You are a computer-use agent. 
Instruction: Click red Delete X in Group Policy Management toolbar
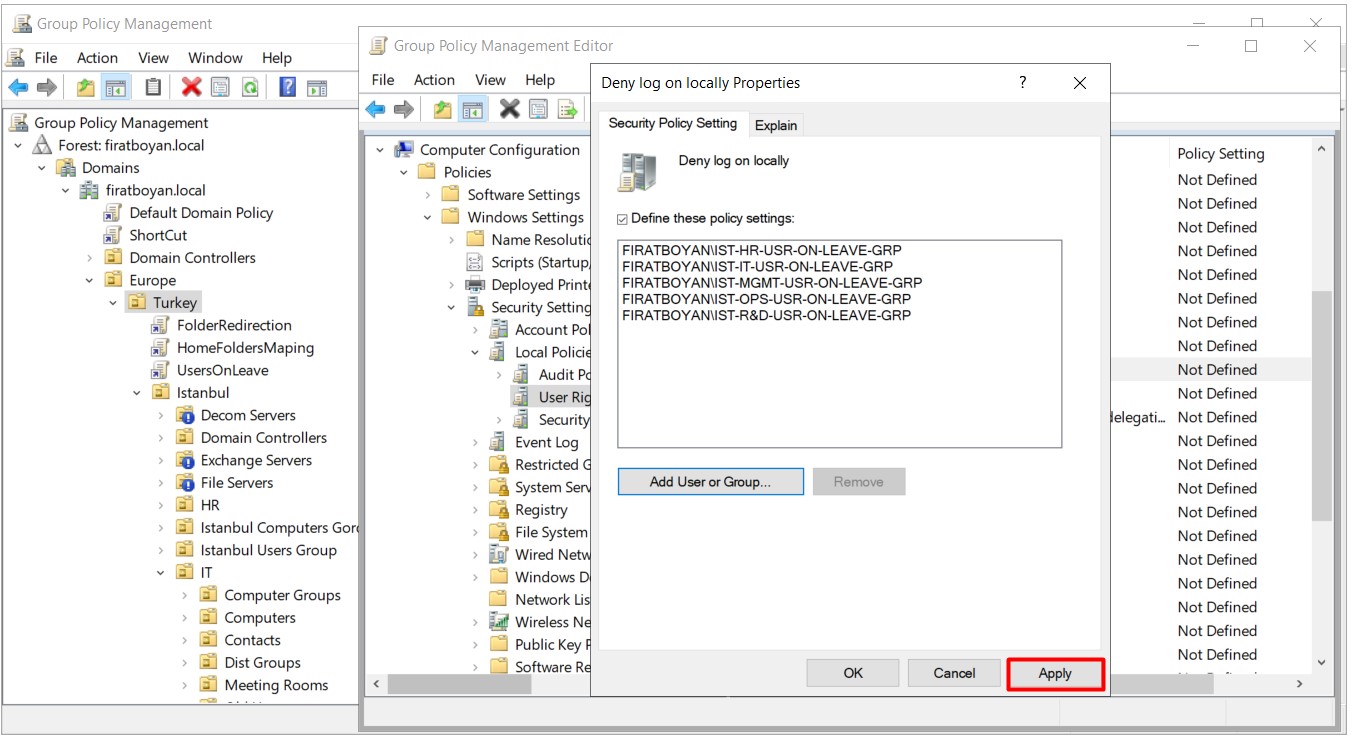coord(191,88)
